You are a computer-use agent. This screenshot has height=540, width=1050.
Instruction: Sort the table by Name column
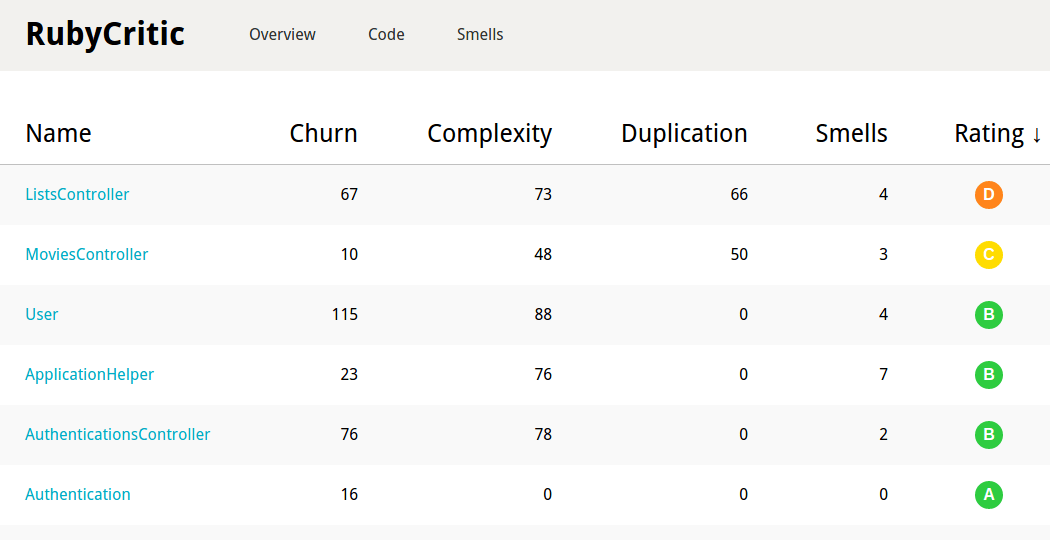pos(58,134)
